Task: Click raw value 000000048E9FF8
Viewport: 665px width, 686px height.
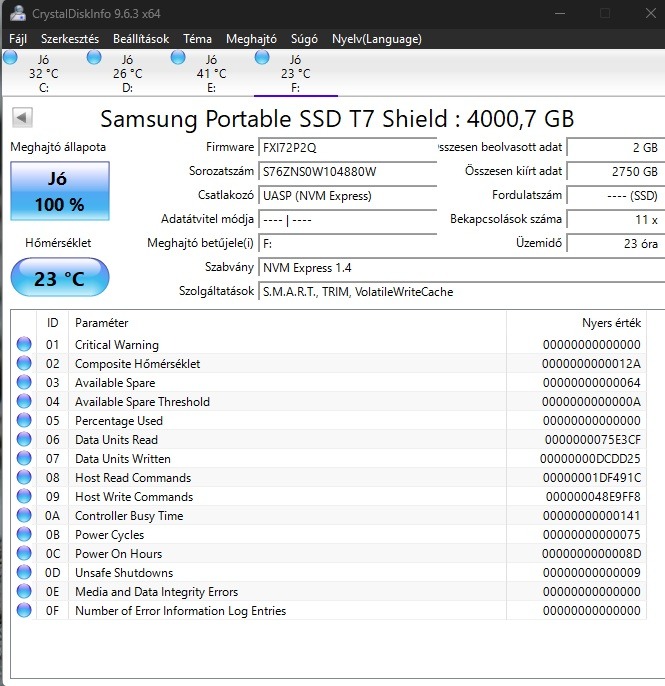Action: coord(593,497)
